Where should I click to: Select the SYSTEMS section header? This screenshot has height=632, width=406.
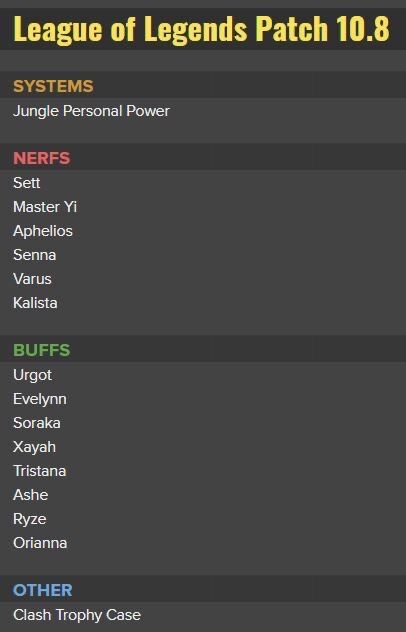53,86
